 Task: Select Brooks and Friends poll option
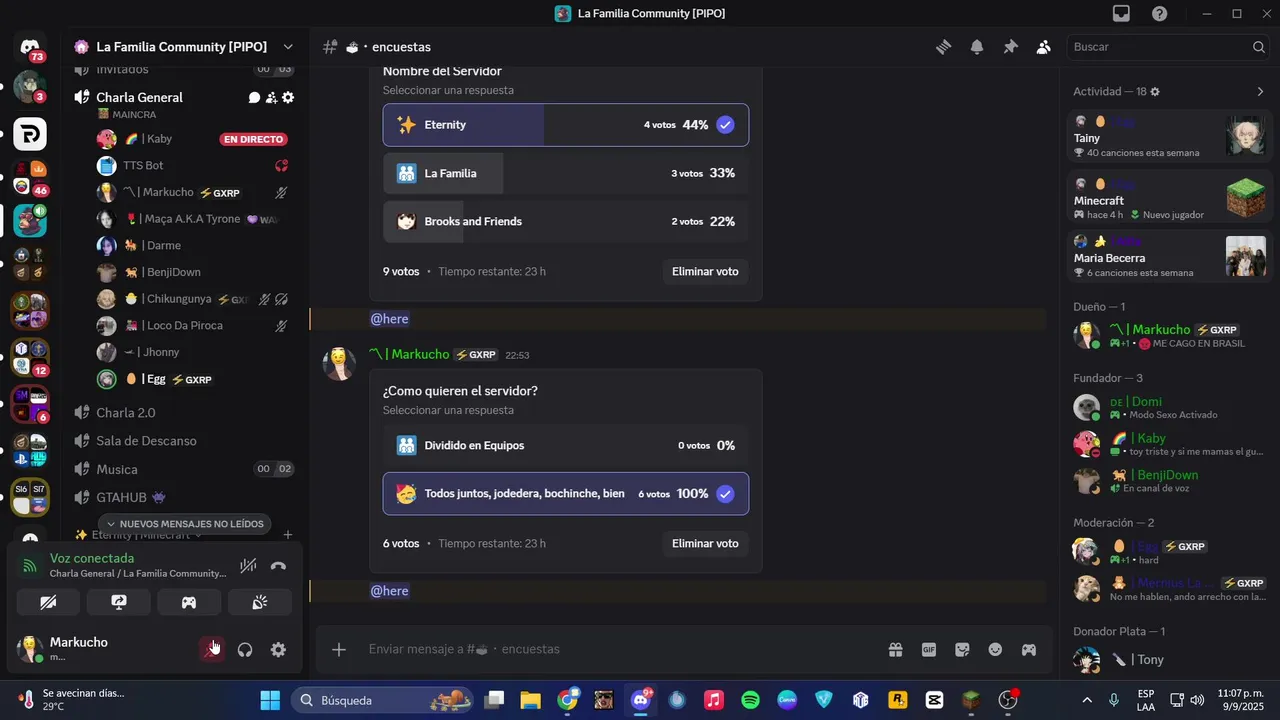565,221
